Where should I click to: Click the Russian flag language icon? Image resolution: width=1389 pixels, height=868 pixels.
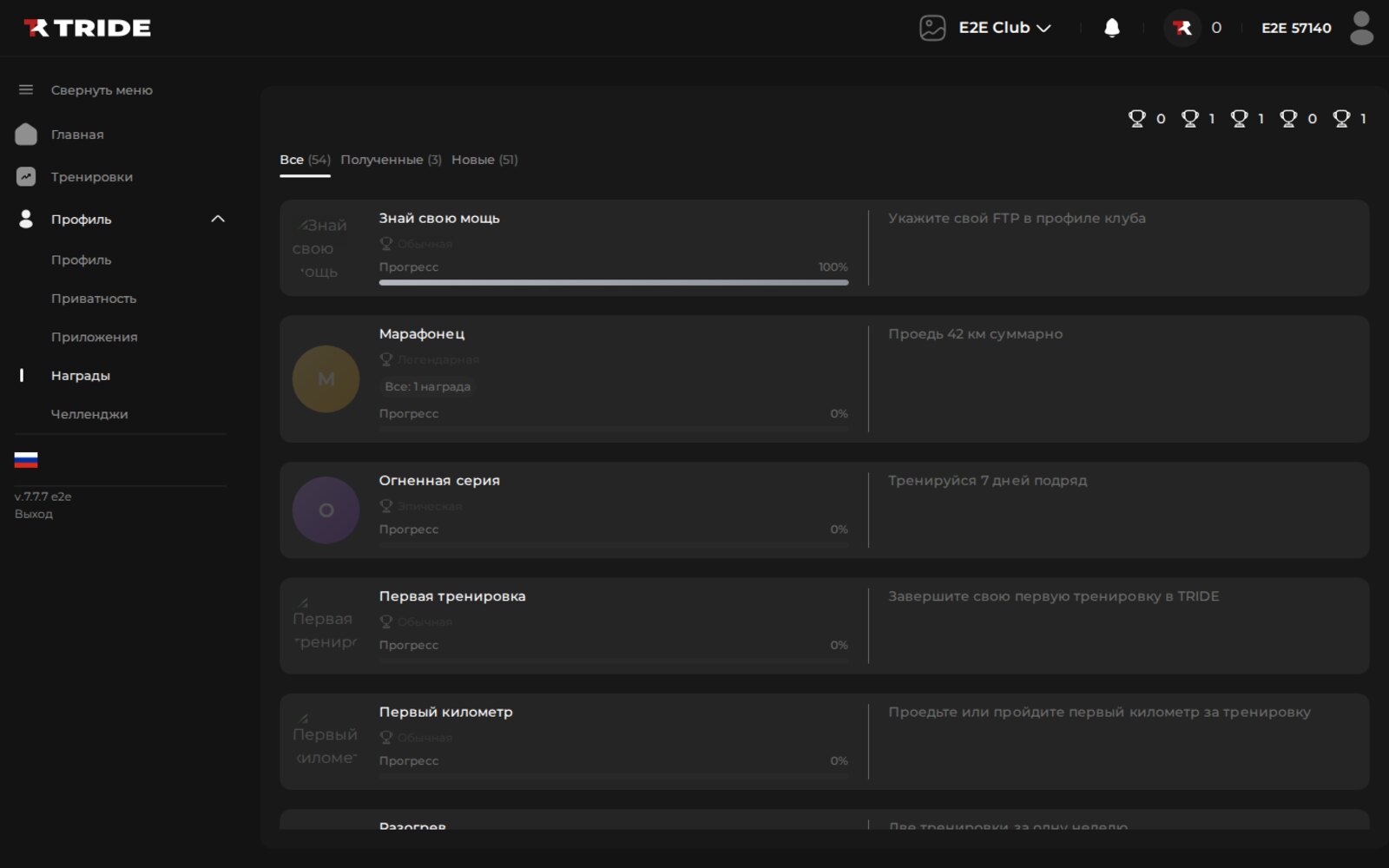point(26,459)
